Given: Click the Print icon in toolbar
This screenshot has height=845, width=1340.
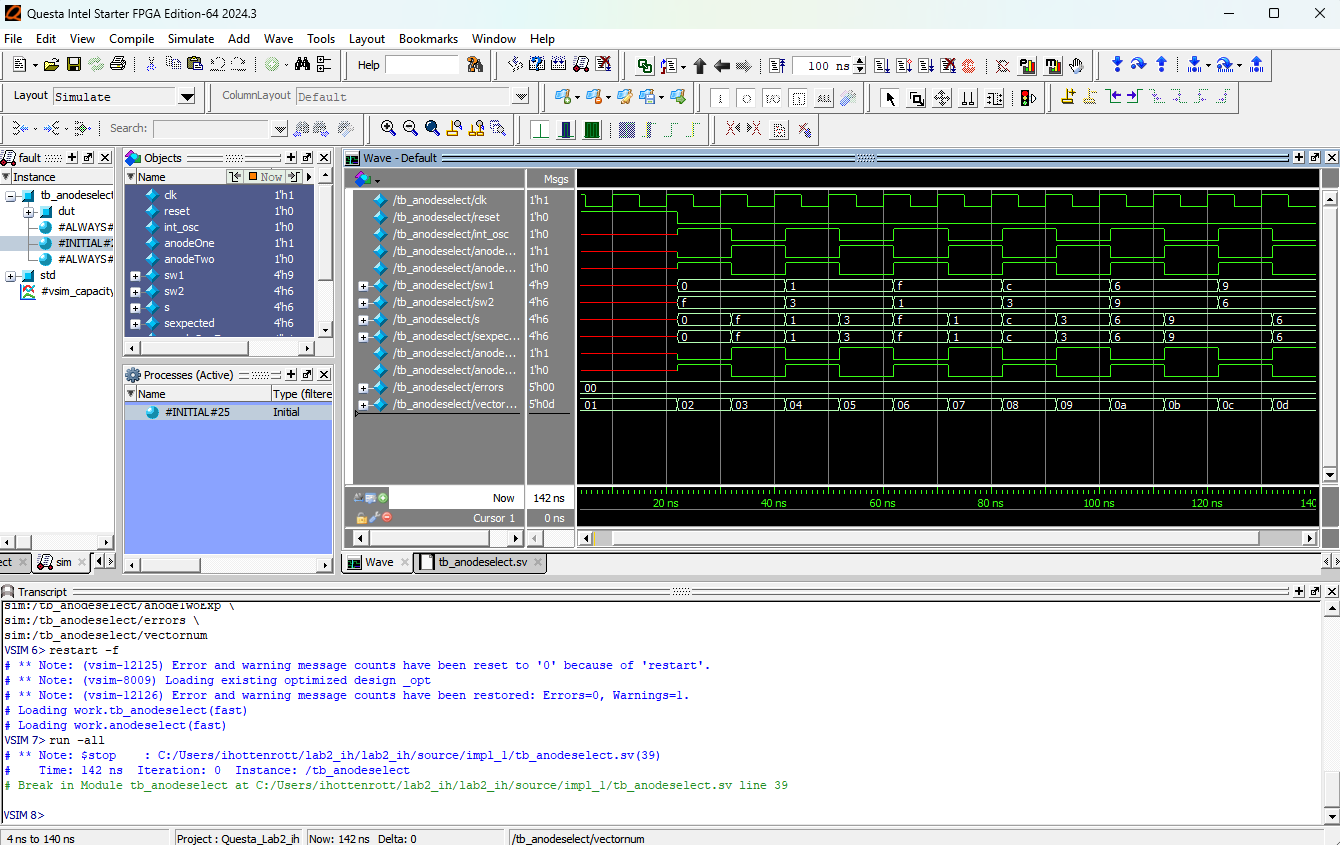Looking at the screenshot, I should click(x=118, y=65).
